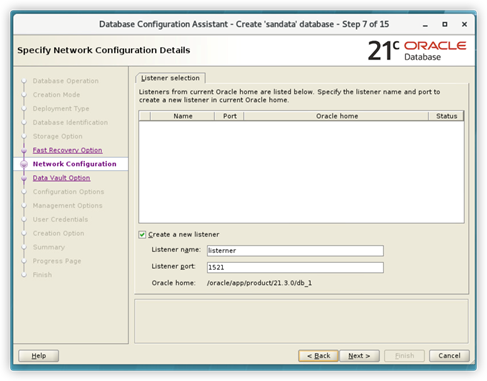The height and width of the screenshot is (381, 487).
Task: Go to the Next step
Action: pos(359,356)
